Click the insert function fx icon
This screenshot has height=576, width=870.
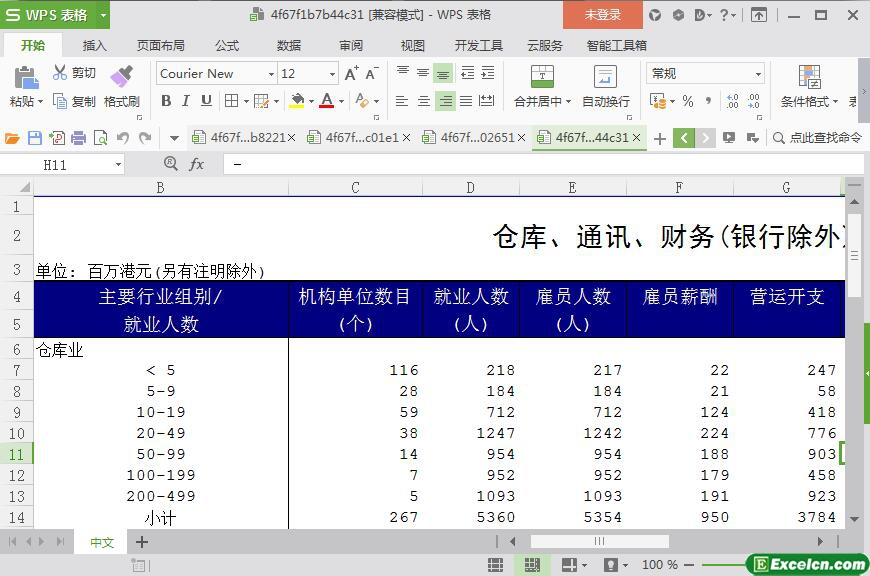(x=196, y=164)
